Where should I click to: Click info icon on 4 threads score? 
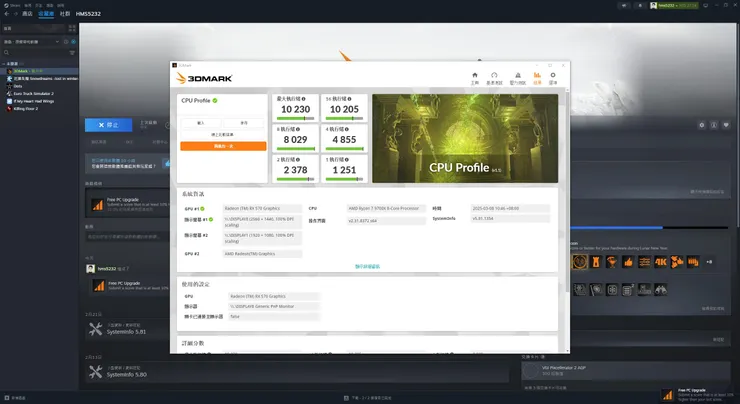[347, 129]
